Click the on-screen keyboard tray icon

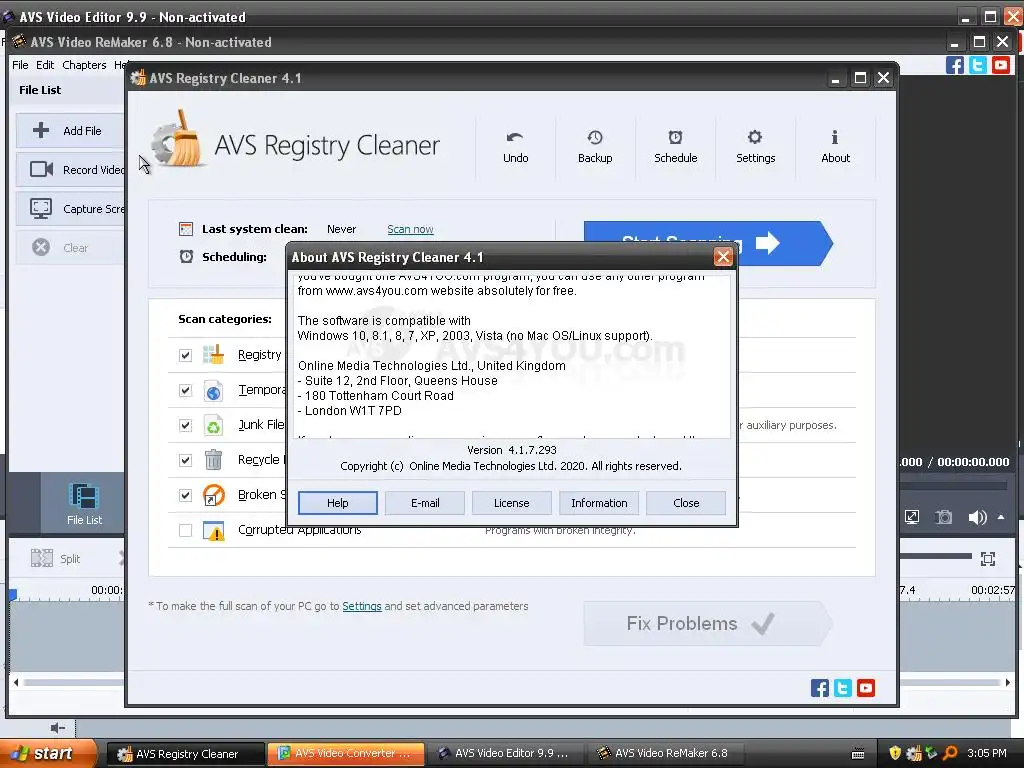858,754
